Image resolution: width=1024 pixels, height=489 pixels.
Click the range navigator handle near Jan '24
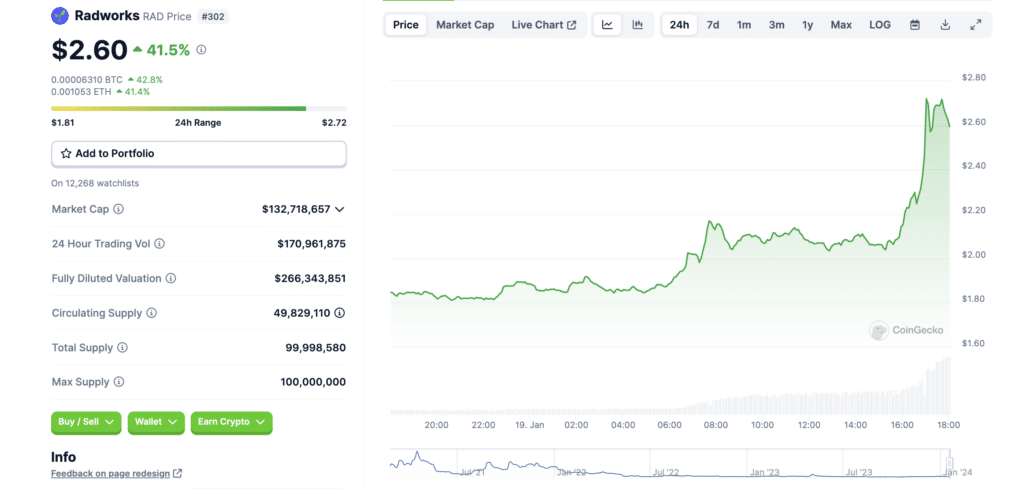point(950,463)
